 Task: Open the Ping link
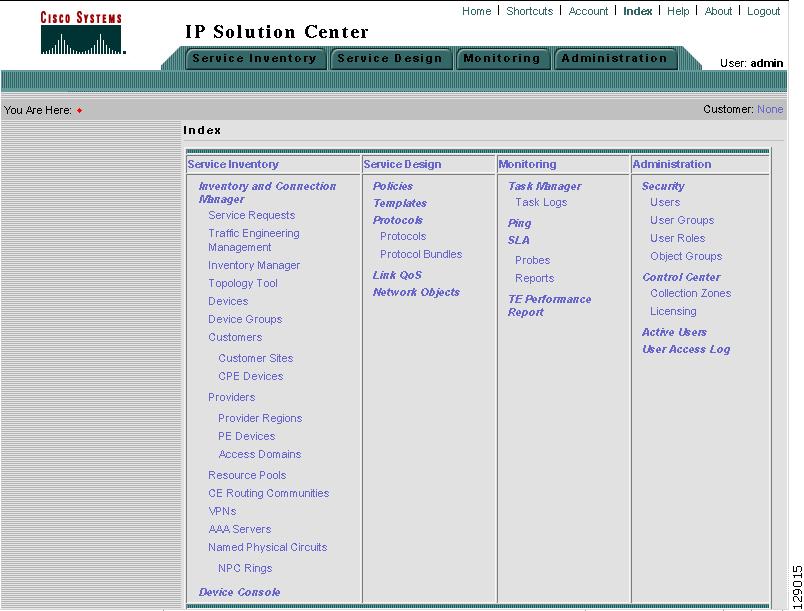pos(519,223)
